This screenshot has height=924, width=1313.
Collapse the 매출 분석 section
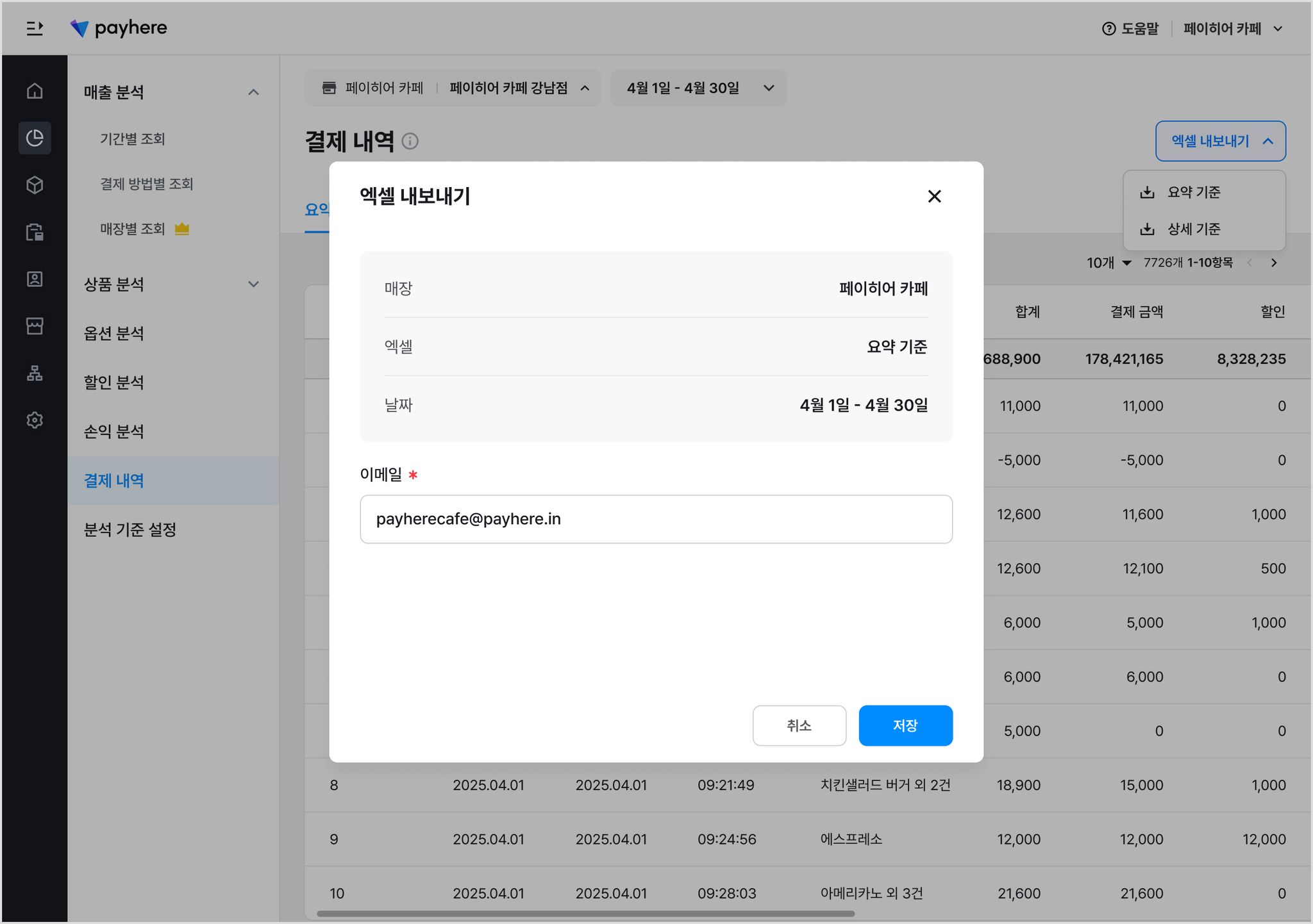(254, 92)
